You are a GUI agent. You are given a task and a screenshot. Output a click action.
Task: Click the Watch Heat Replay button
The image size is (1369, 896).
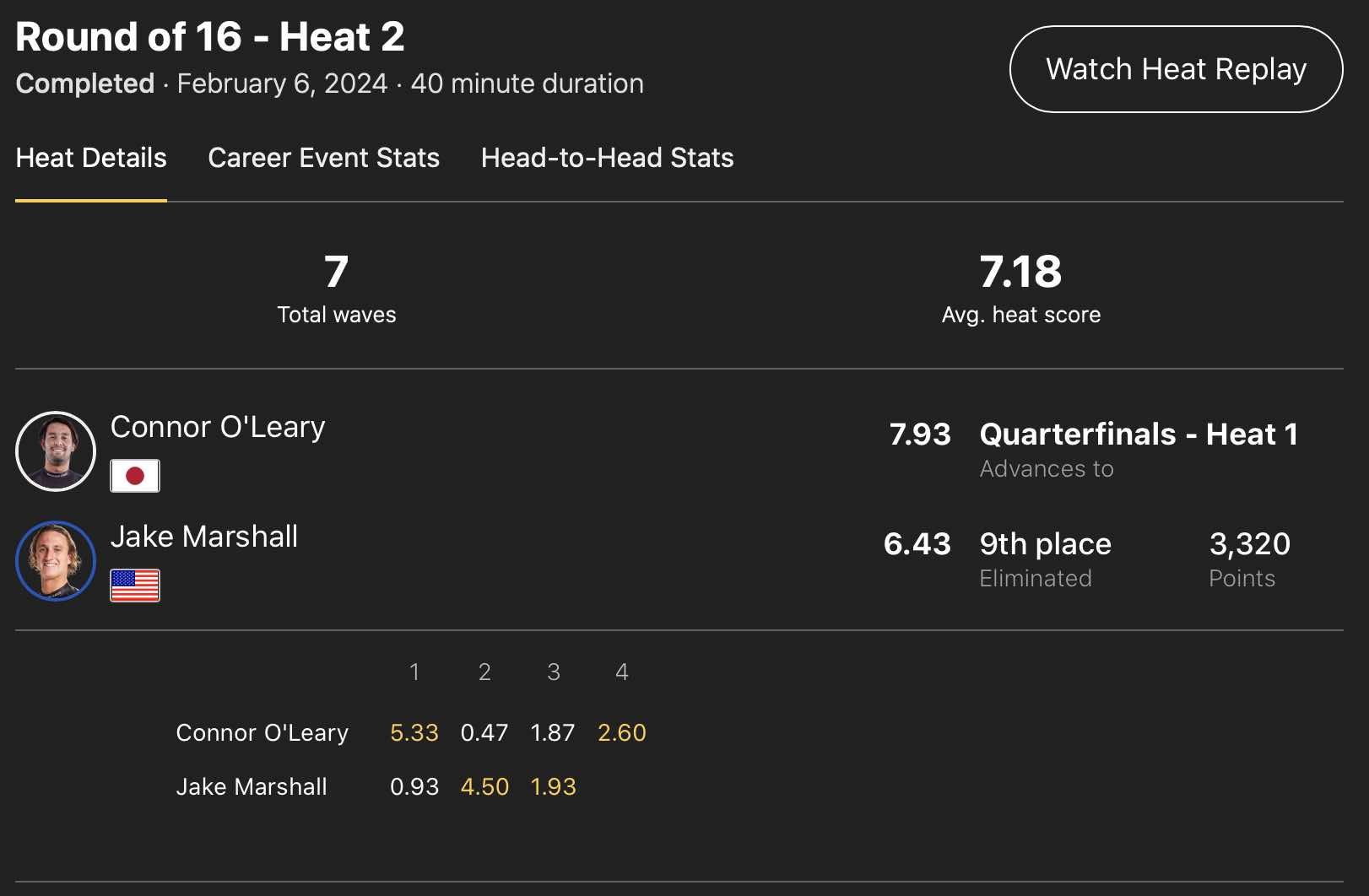click(x=1176, y=69)
